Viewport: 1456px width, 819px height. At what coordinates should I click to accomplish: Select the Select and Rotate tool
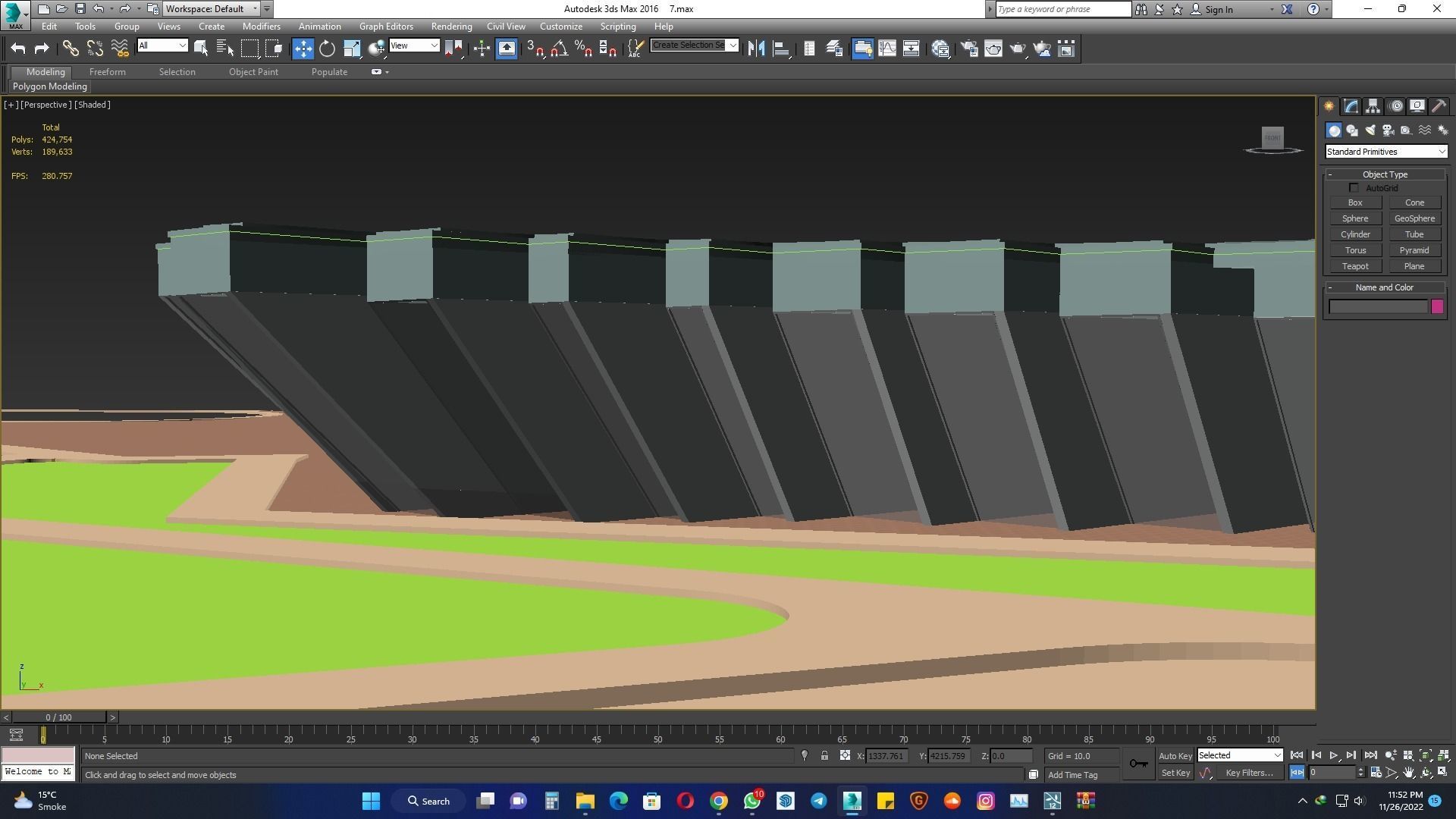[x=327, y=49]
